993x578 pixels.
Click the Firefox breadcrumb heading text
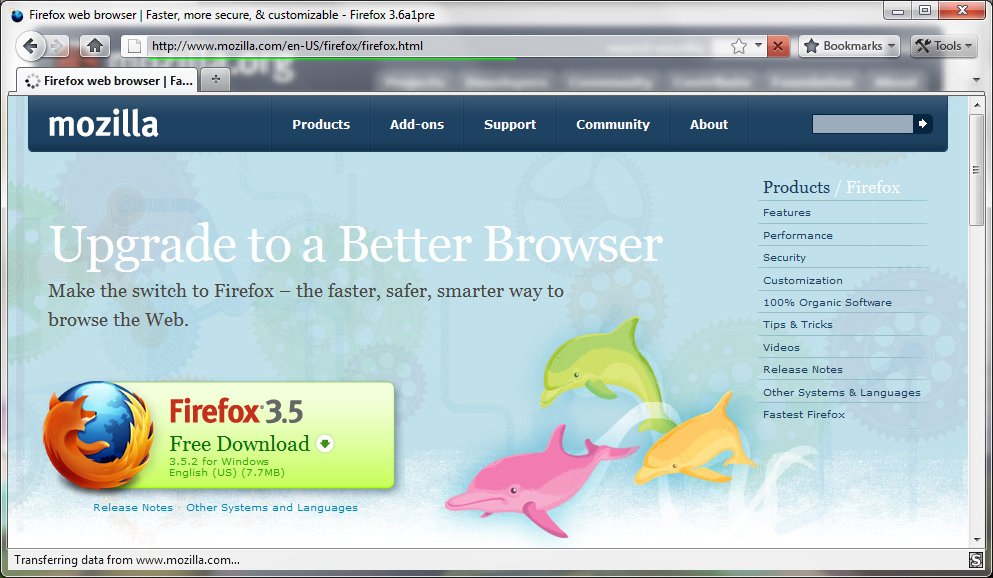873,187
